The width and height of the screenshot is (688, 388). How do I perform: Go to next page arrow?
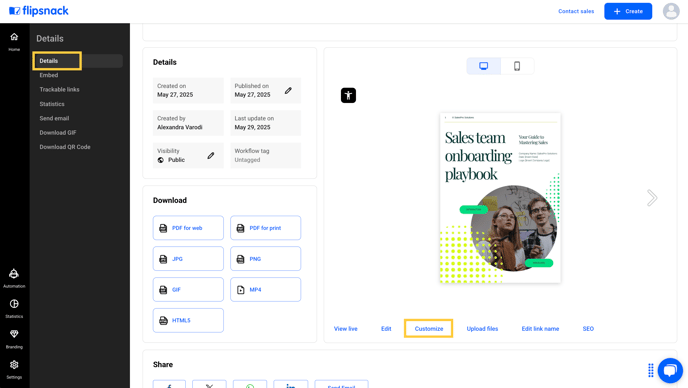[x=652, y=198]
